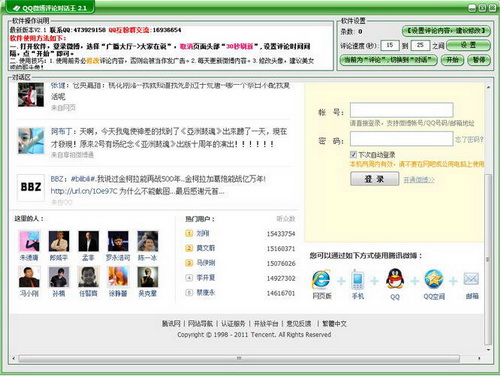Click the horizontal scrollbar at bottom

pos(239,358)
